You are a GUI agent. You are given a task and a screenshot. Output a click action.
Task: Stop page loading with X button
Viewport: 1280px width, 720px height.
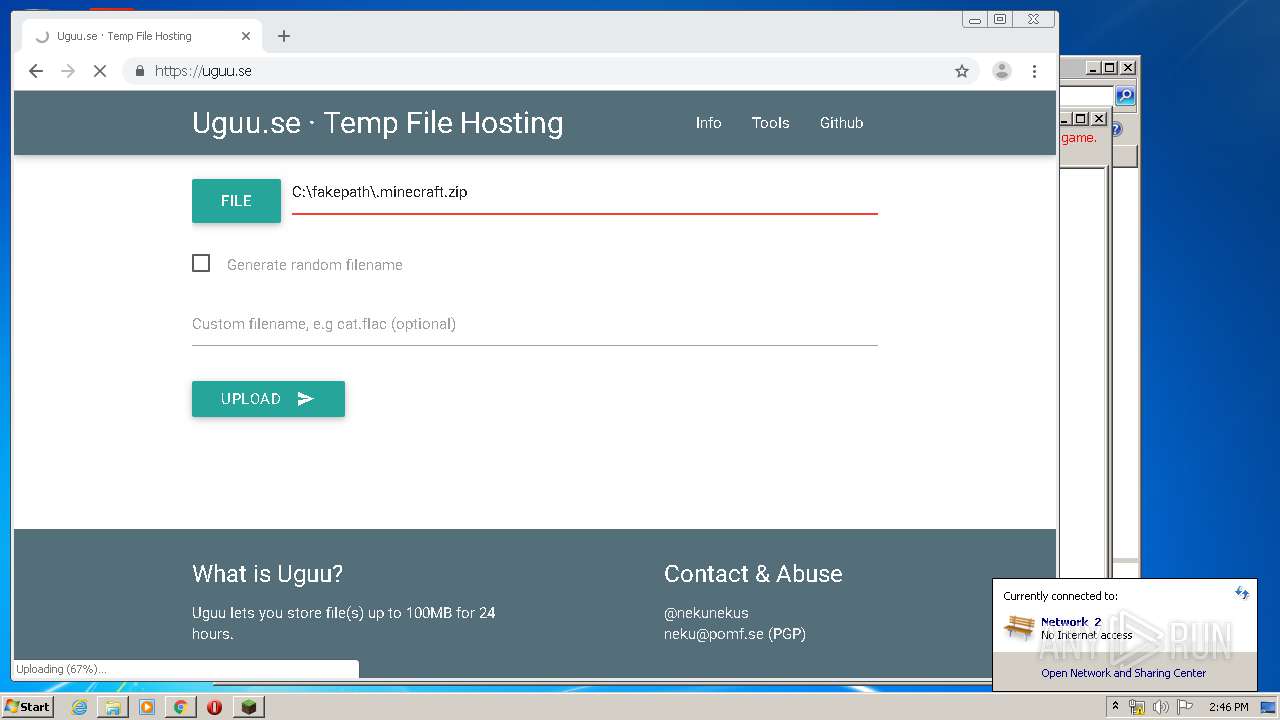(100, 71)
